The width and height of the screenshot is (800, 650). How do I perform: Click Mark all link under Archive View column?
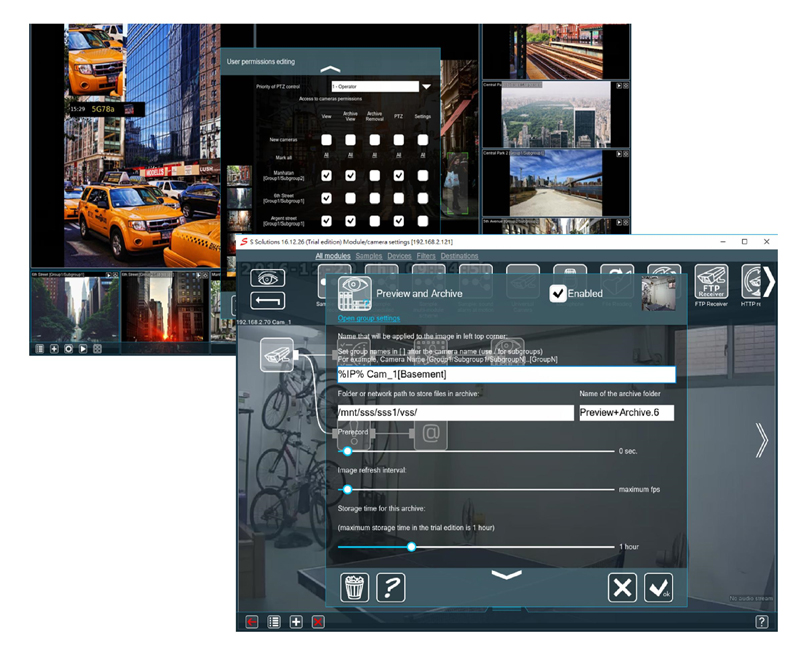coord(351,155)
